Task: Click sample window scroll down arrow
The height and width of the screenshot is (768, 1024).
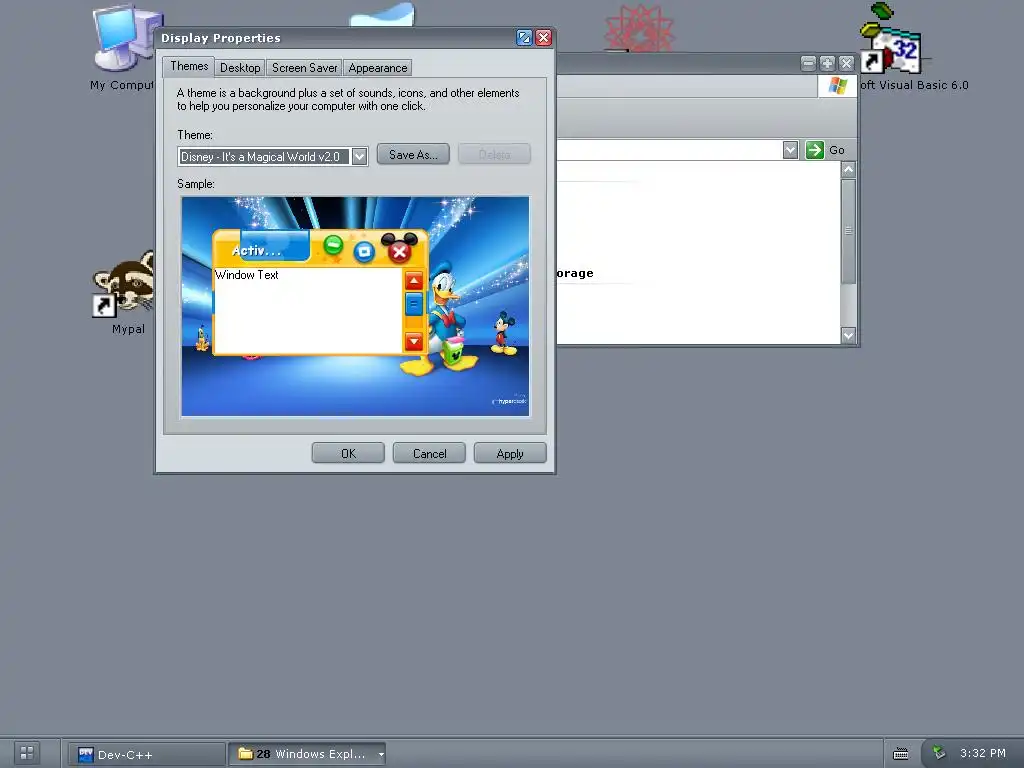Action: pyautogui.click(x=414, y=341)
